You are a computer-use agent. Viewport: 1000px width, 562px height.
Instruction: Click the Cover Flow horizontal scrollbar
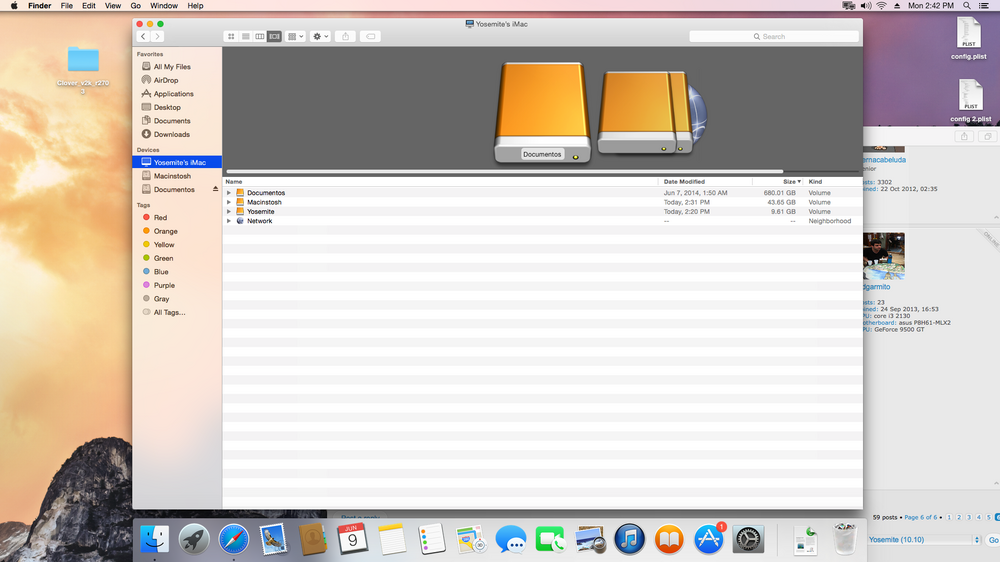[504, 171]
